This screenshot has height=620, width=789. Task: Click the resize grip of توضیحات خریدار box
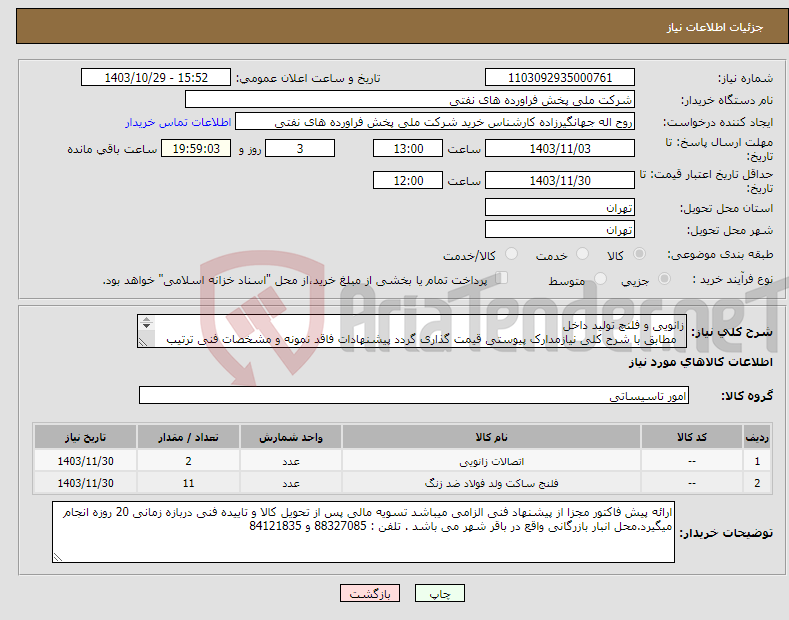point(58,557)
